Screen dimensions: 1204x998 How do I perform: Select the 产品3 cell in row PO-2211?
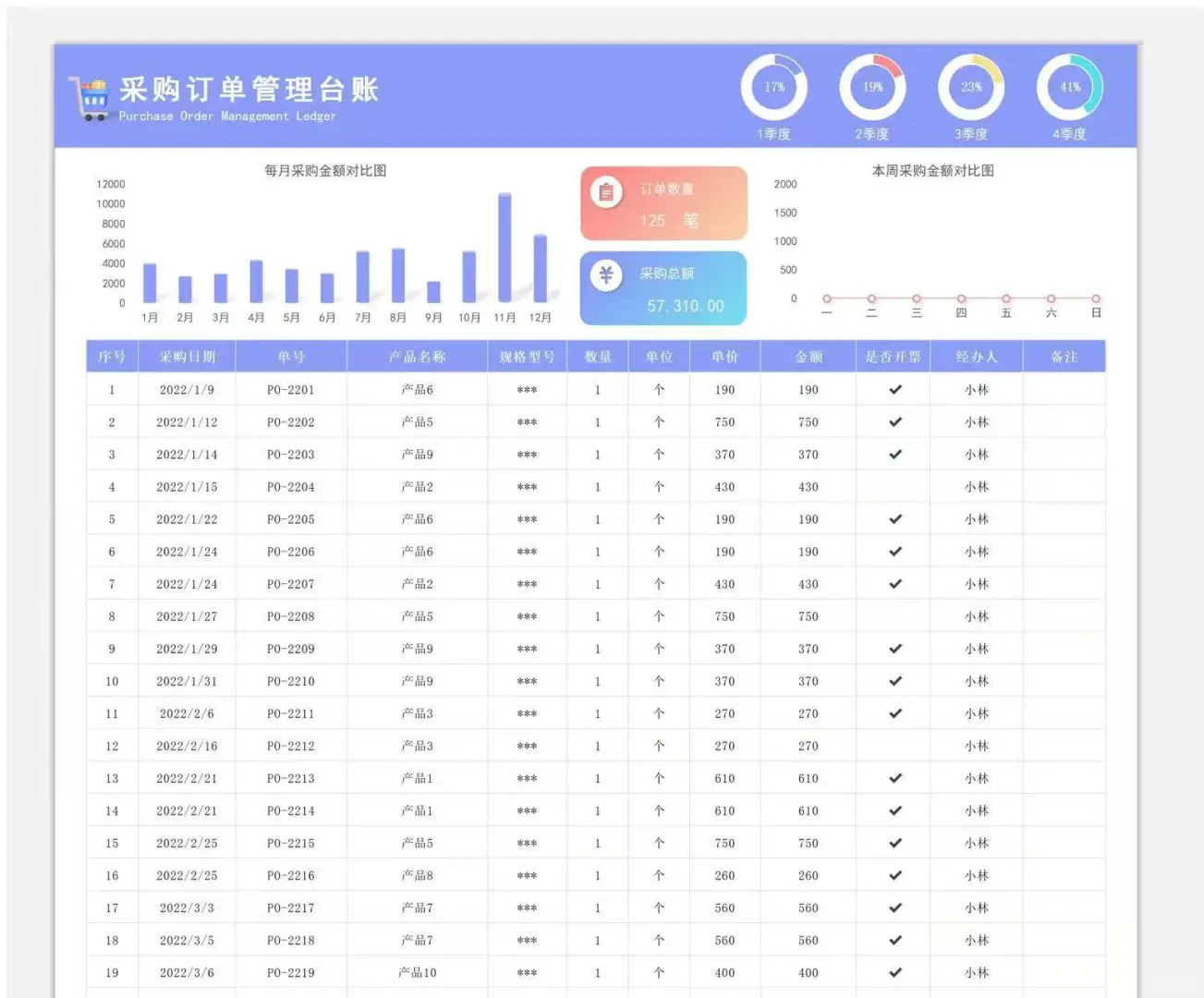[417, 713]
